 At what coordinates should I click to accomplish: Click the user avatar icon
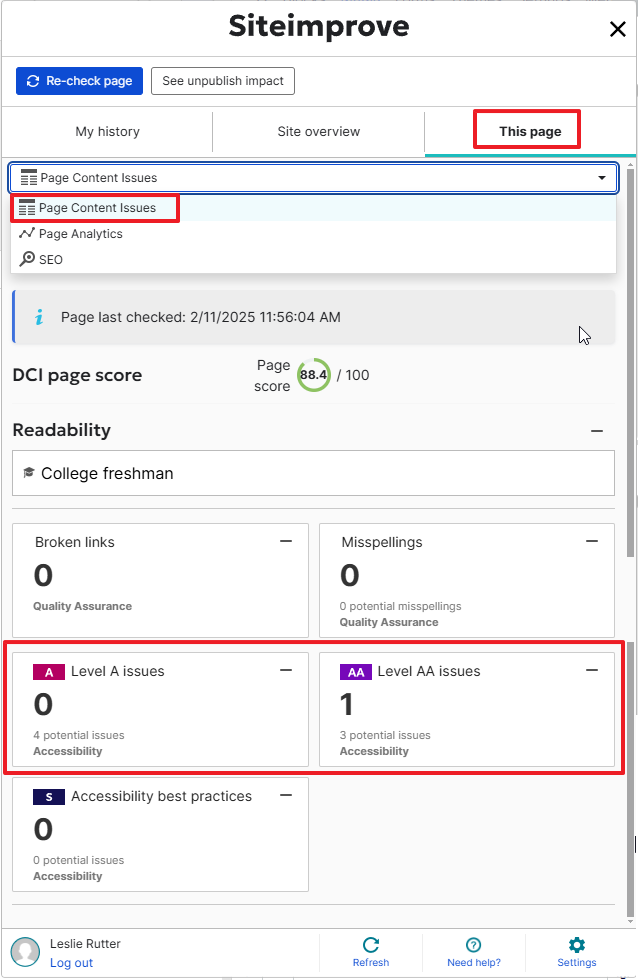click(26, 951)
